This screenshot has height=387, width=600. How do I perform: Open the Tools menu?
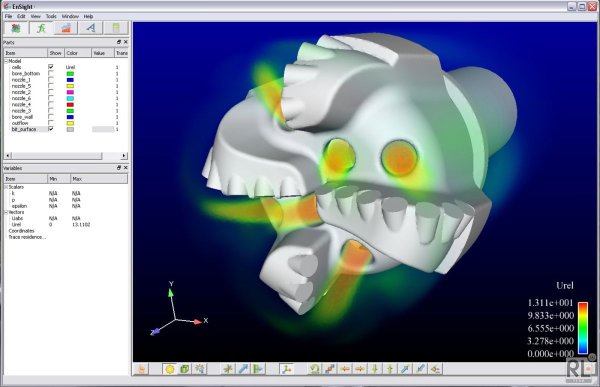point(51,16)
